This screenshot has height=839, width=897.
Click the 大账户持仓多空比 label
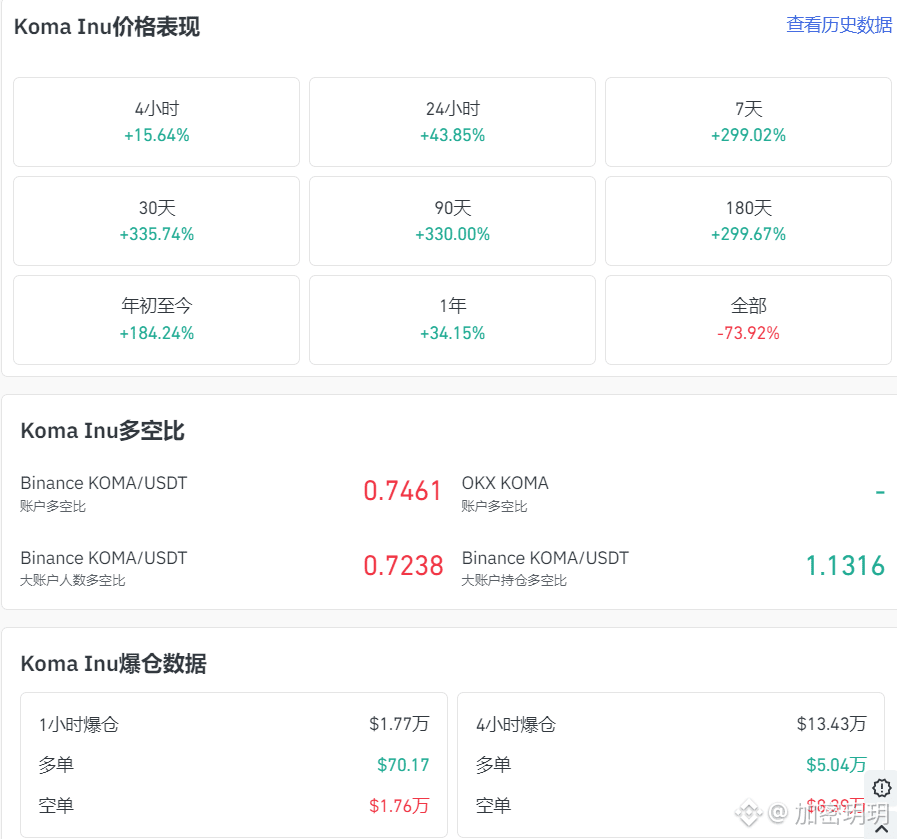pyautogui.click(x=514, y=581)
